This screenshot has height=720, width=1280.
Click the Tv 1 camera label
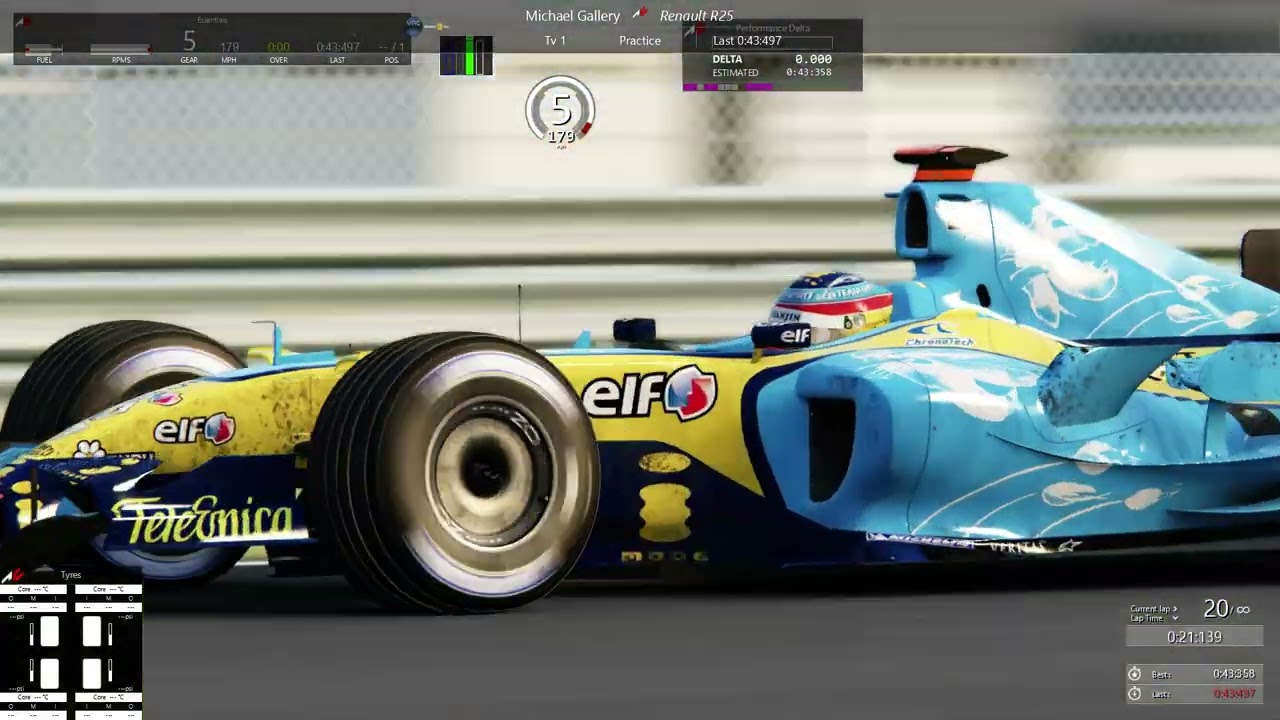[555, 41]
